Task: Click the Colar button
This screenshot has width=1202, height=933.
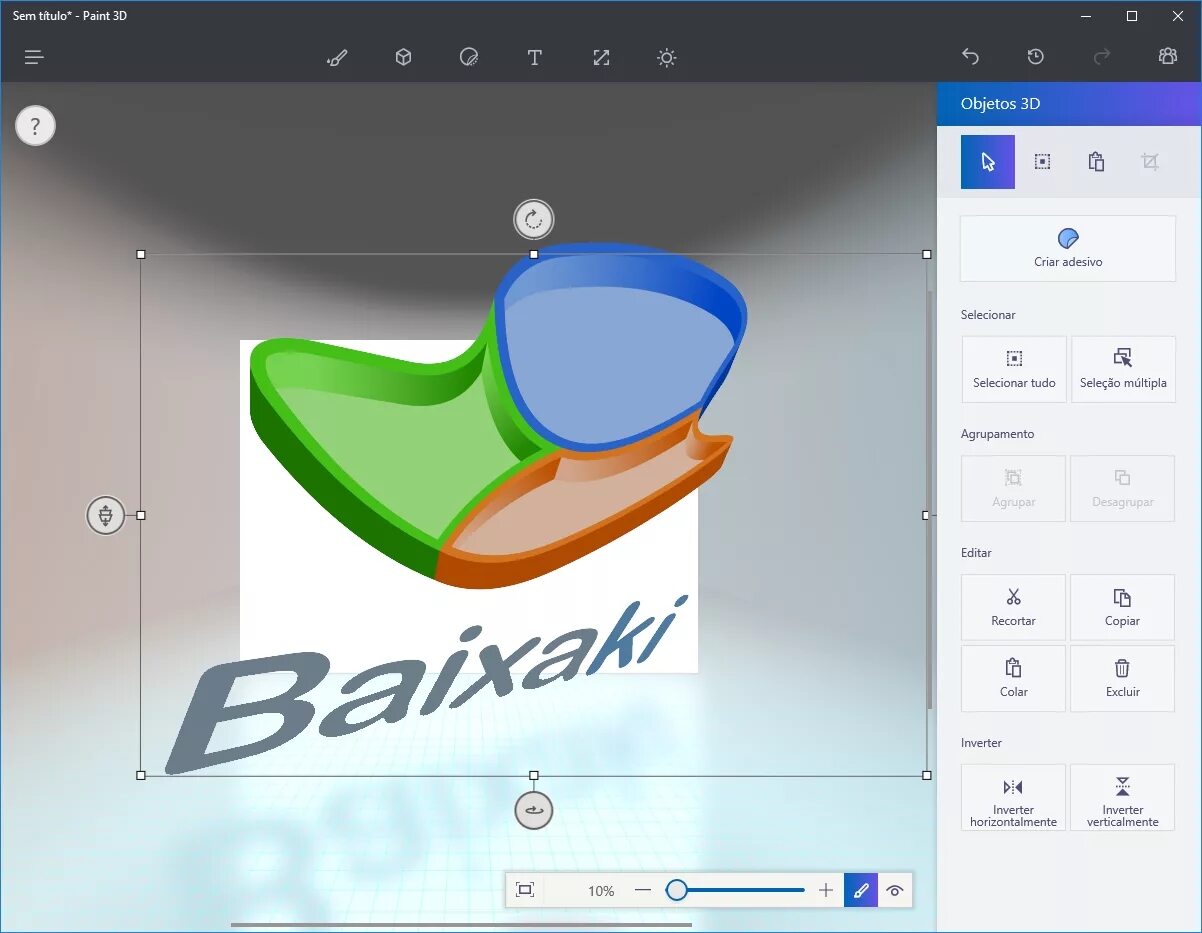Action: click(1014, 678)
